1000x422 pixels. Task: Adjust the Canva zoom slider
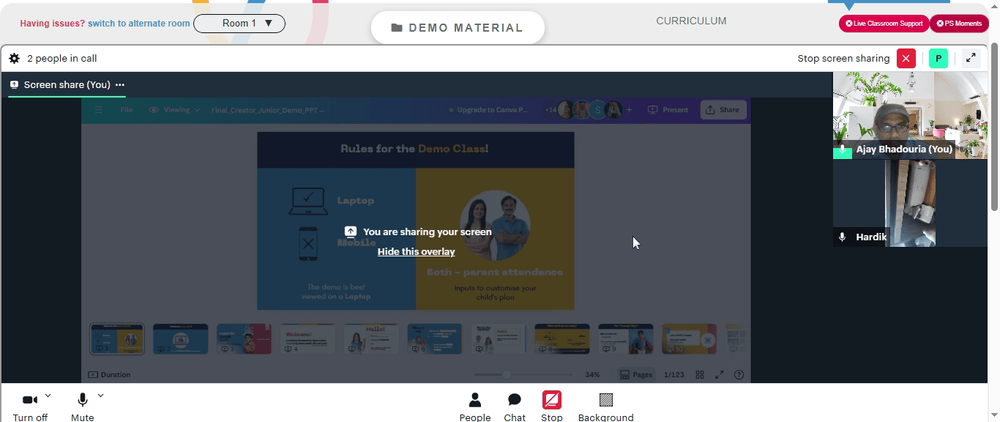507,375
